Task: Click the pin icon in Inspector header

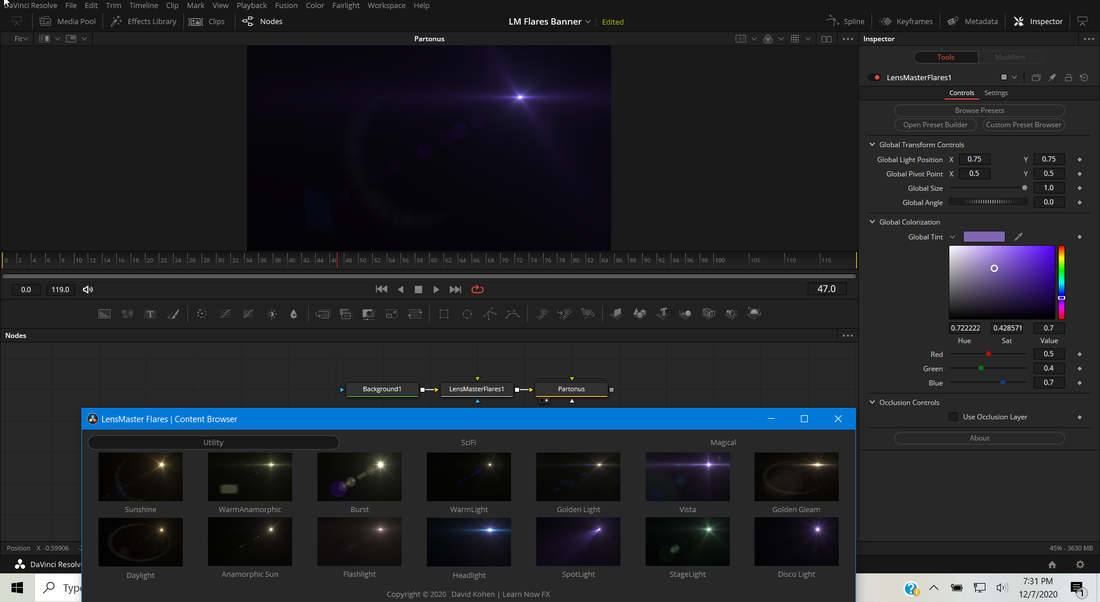Action: pos(1052,77)
